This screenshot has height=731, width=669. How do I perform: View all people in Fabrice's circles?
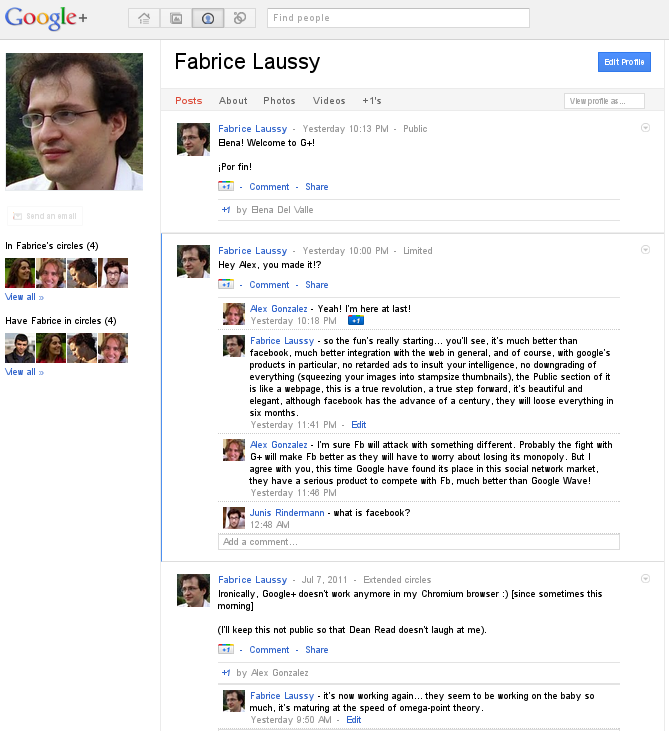[24, 297]
